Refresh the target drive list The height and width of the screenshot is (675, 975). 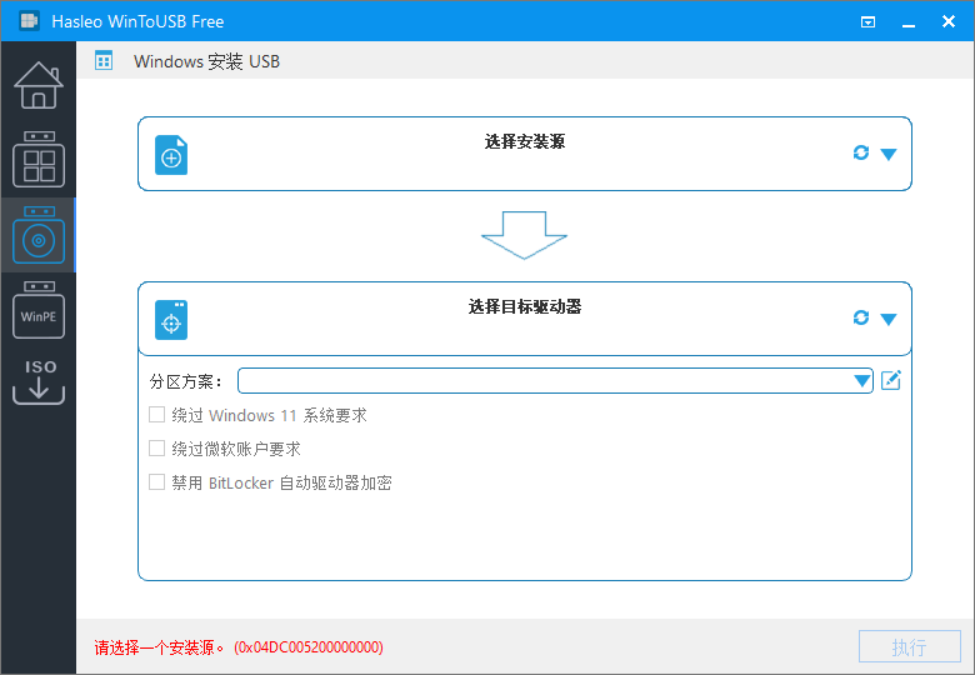(x=861, y=318)
